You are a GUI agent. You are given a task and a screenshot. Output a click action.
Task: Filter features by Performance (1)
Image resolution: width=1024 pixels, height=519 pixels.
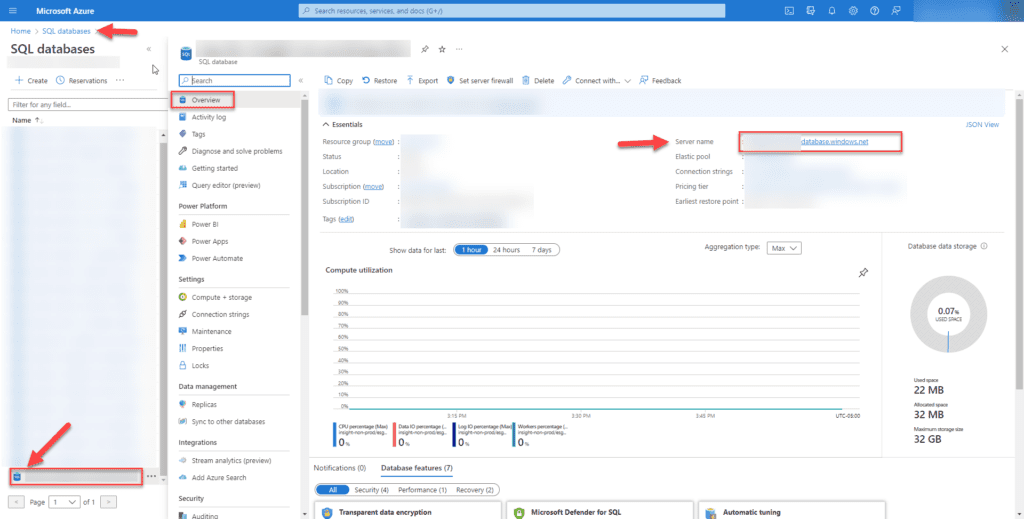coord(422,490)
